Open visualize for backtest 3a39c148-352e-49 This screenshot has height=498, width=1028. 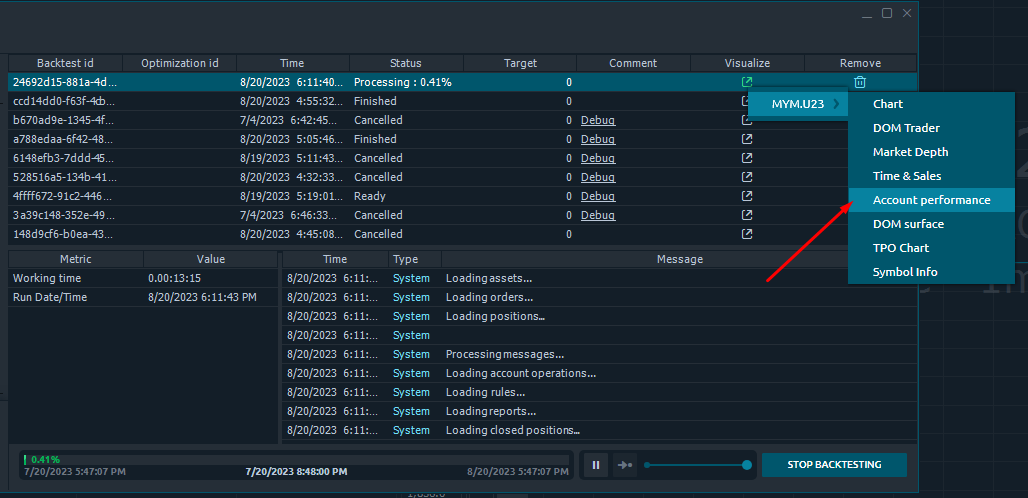(747, 215)
